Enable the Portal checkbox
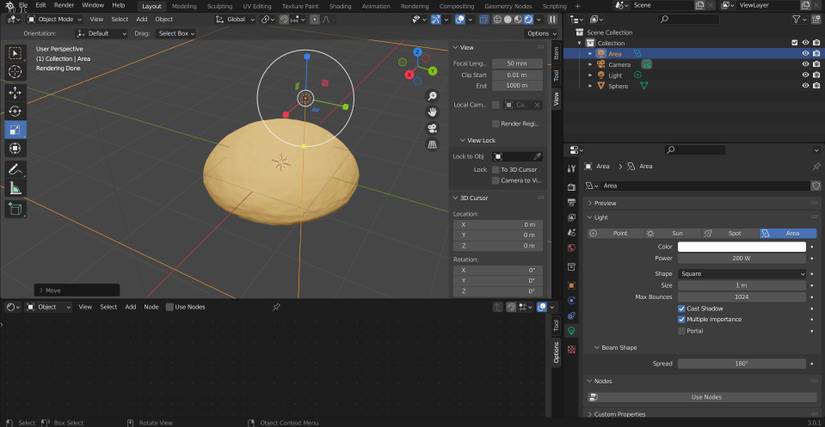The image size is (825, 427). pyautogui.click(x=682, y=331)
